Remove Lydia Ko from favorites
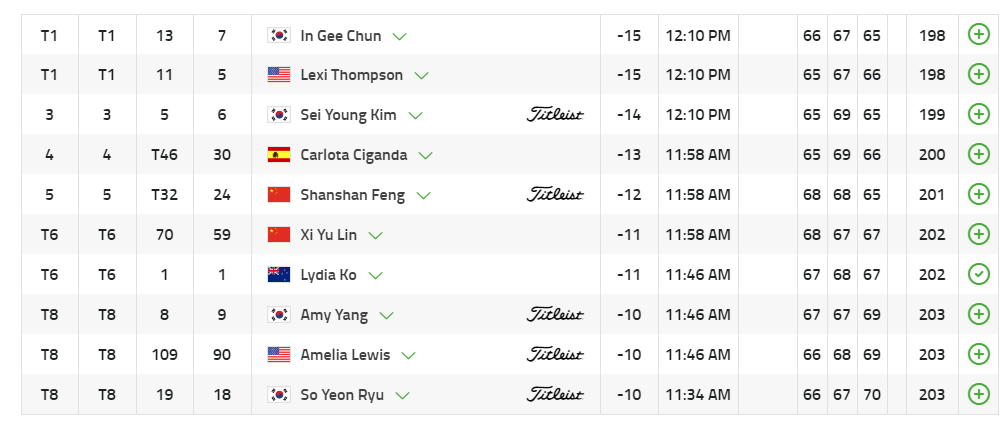The width and height of the screenshot is (1008, 434). pyautogui.click(x=979, y=275)
